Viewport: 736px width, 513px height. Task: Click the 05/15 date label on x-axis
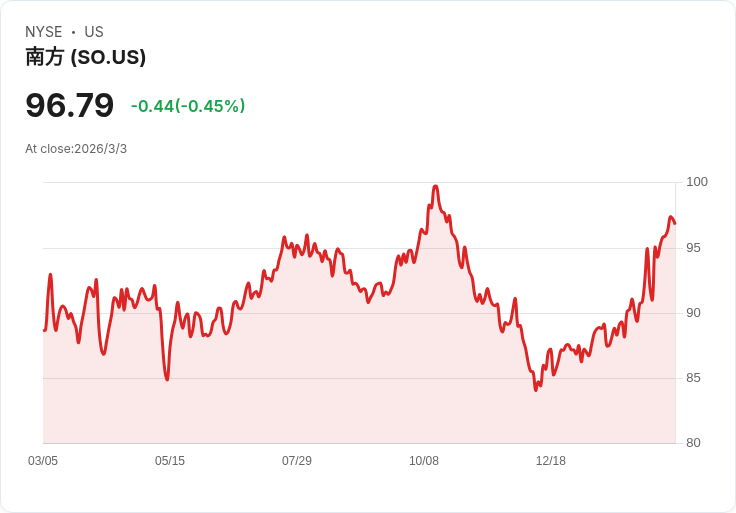click(x=170, y=461)
